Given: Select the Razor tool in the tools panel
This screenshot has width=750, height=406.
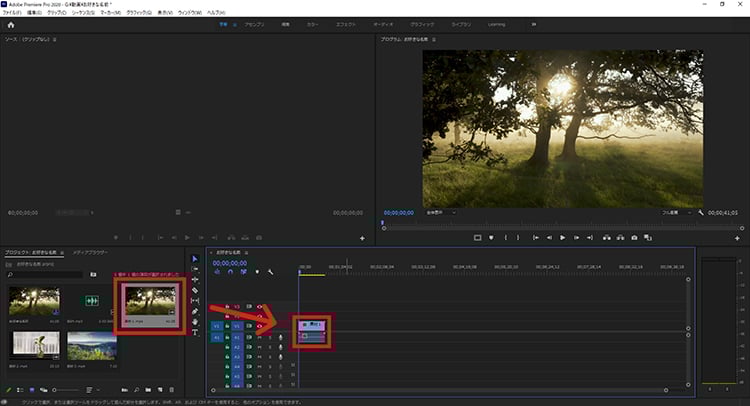Looking at the screenshot, I should tap(195, 290).
